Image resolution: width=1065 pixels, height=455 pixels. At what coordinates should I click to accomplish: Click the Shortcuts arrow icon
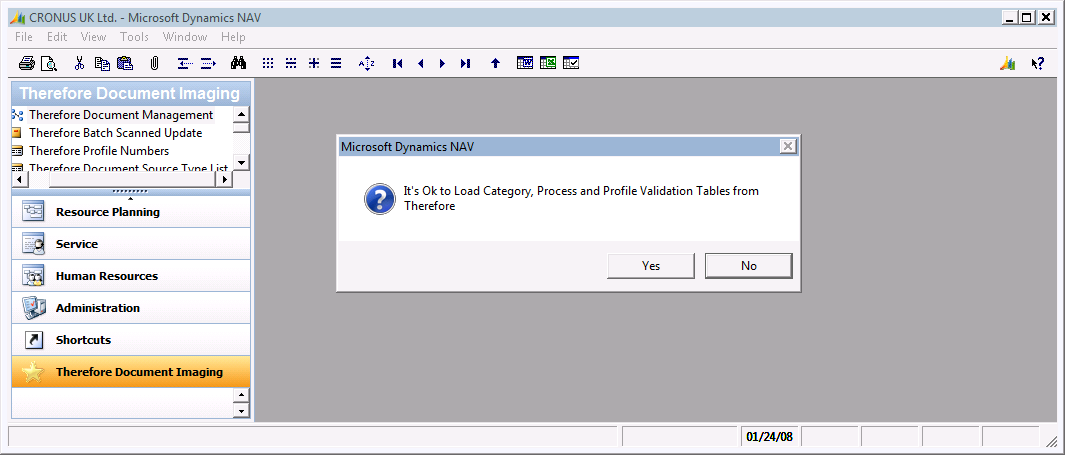33,340
